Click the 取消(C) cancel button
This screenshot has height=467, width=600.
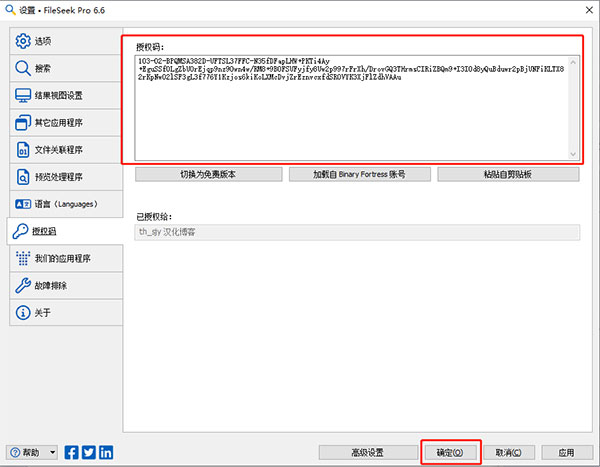pyautogui.click(x=509, y=453)
